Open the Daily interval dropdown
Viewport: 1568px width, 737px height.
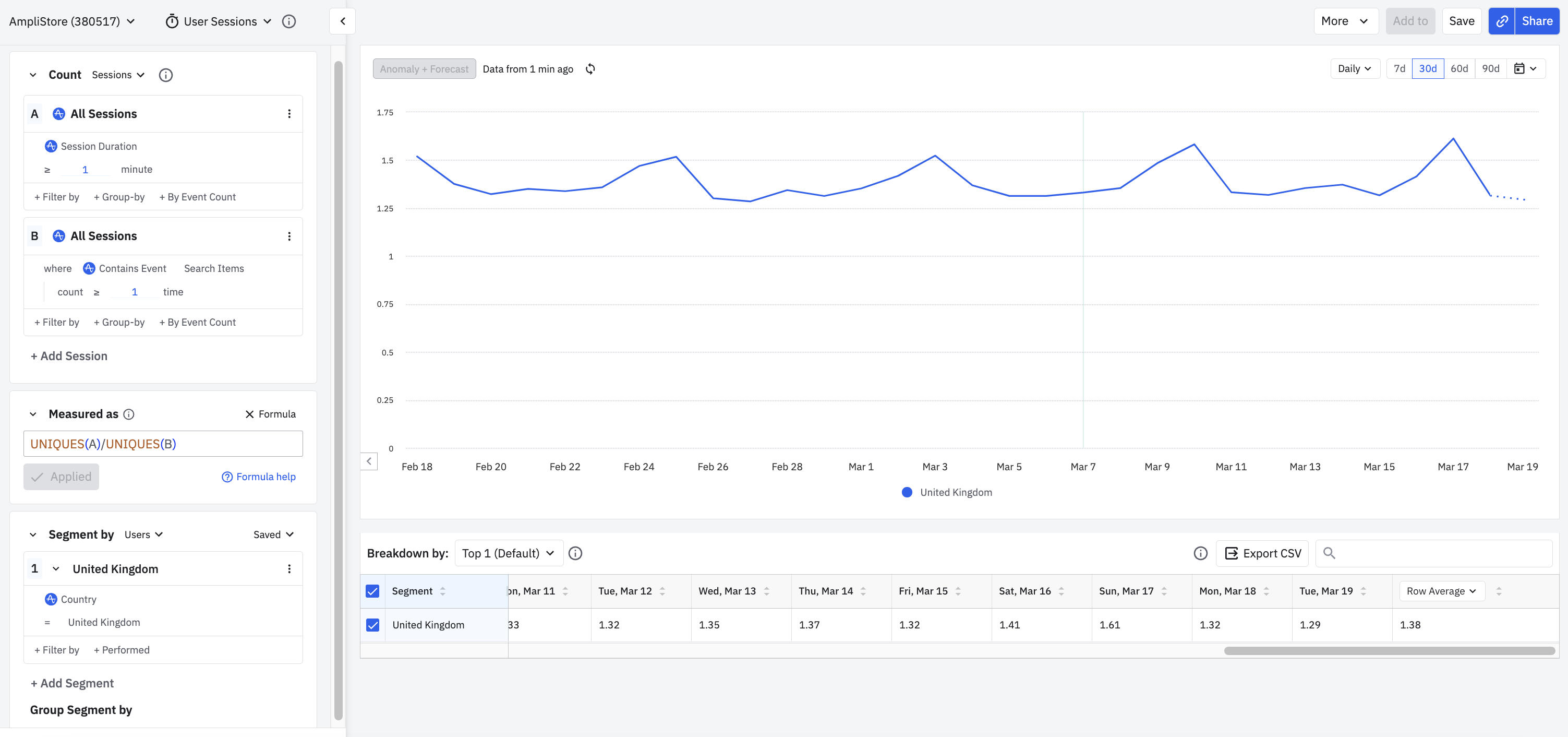pos(1354,69)
